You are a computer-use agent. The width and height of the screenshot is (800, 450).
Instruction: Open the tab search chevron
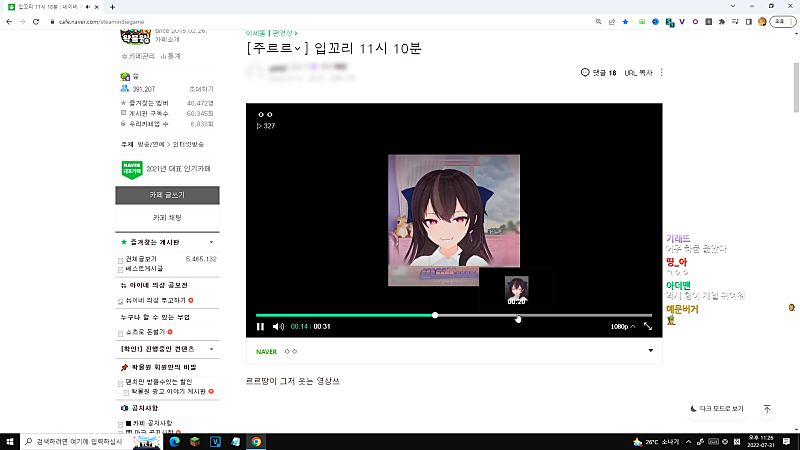click(x=733, y=6)
